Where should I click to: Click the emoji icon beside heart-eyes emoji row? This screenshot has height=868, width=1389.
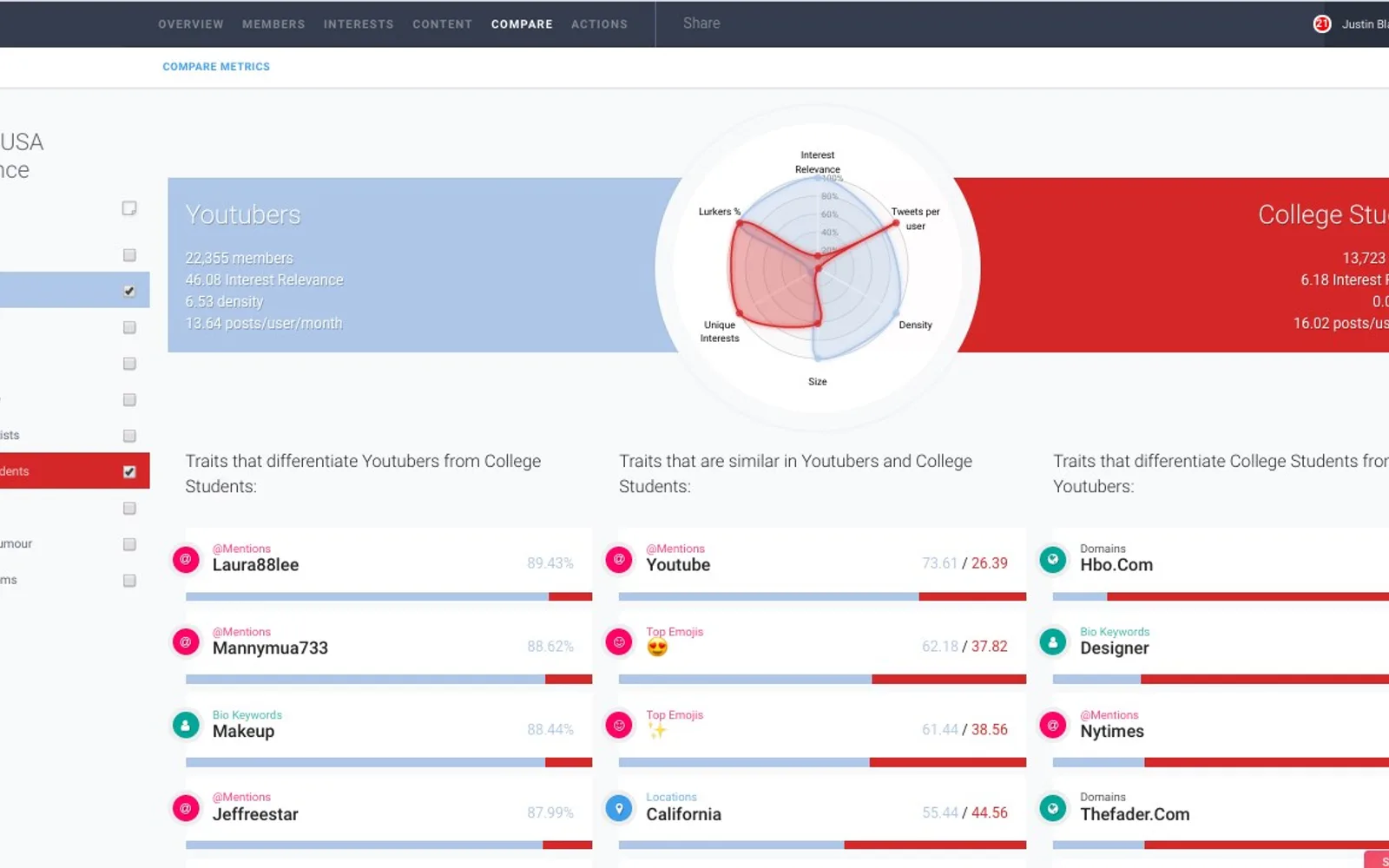click(x=619, y=643)
